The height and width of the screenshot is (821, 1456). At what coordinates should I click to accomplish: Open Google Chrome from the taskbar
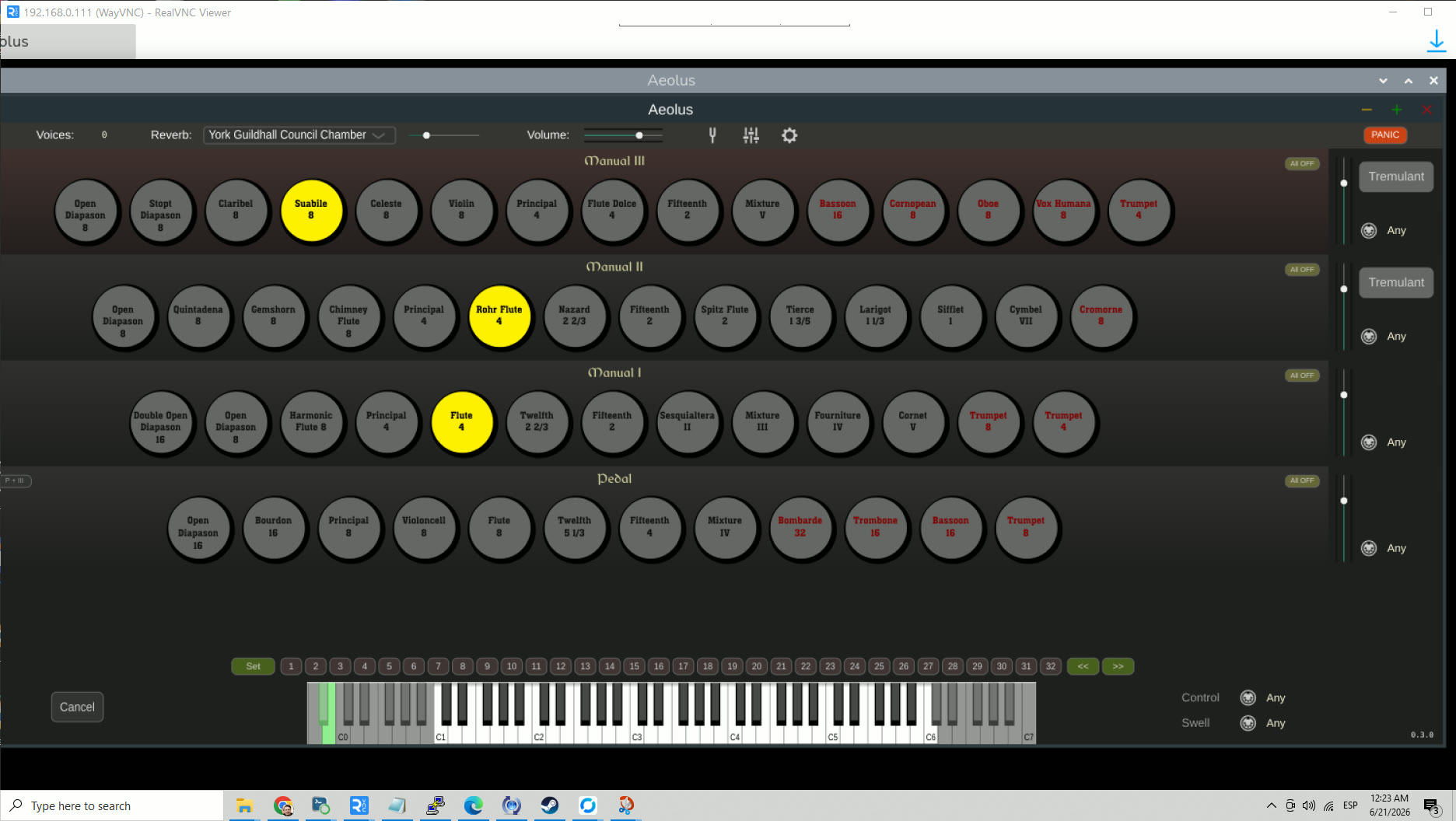[x=283, y=805]
